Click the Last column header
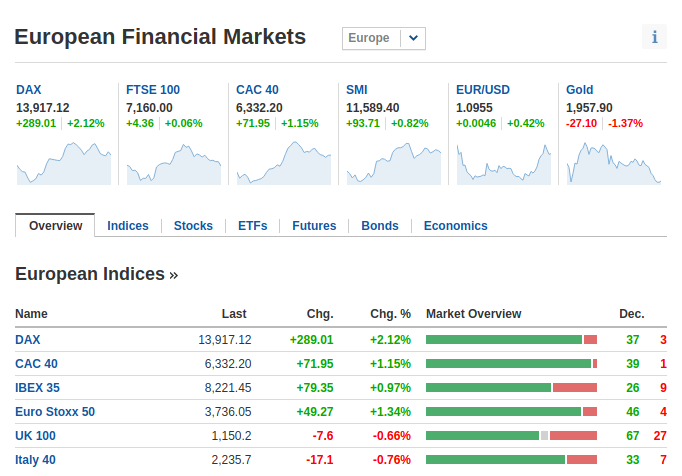 [234, 314]
